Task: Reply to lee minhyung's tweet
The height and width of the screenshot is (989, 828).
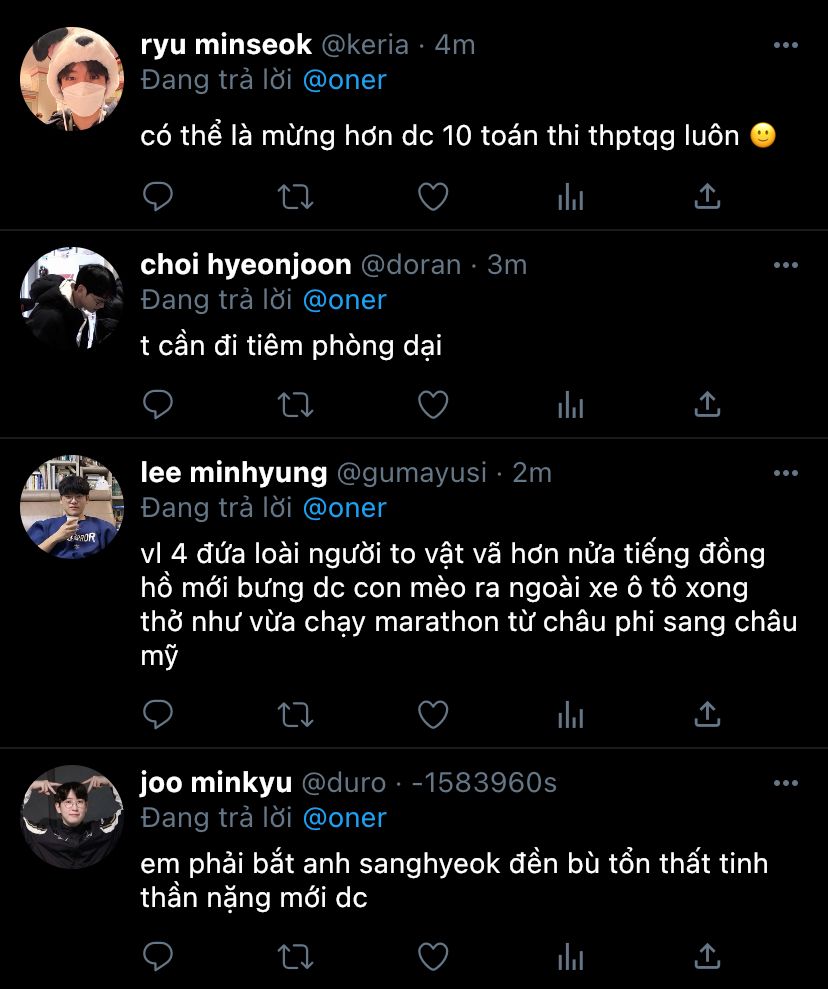Action: 158,714
